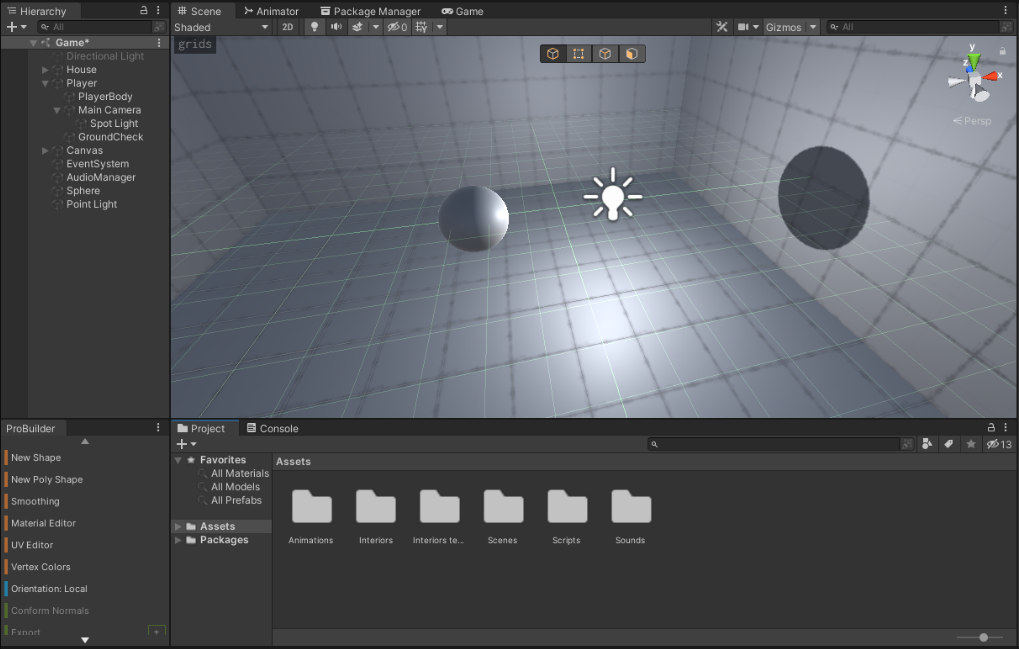Collapse the Player object in Hierarchy
This screenshot has height=649, width=1019.
tap(45, 83)
